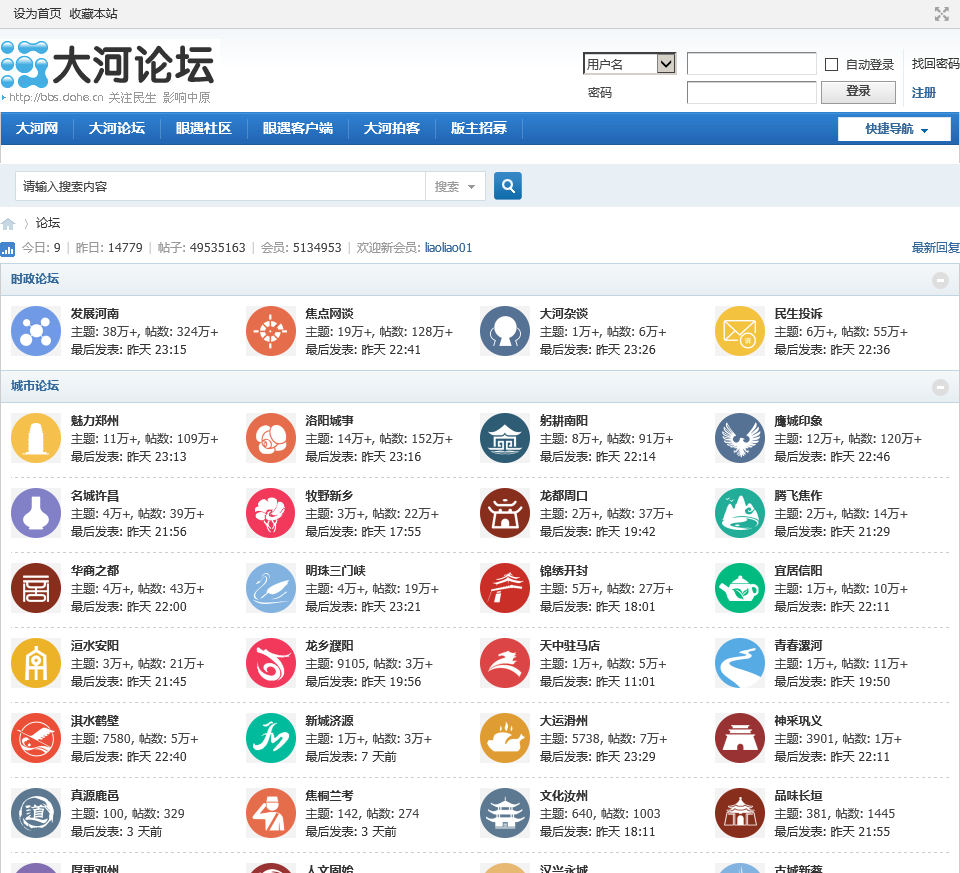
Task: Click the 论坛 breadcrumb link
Action: 48,223
